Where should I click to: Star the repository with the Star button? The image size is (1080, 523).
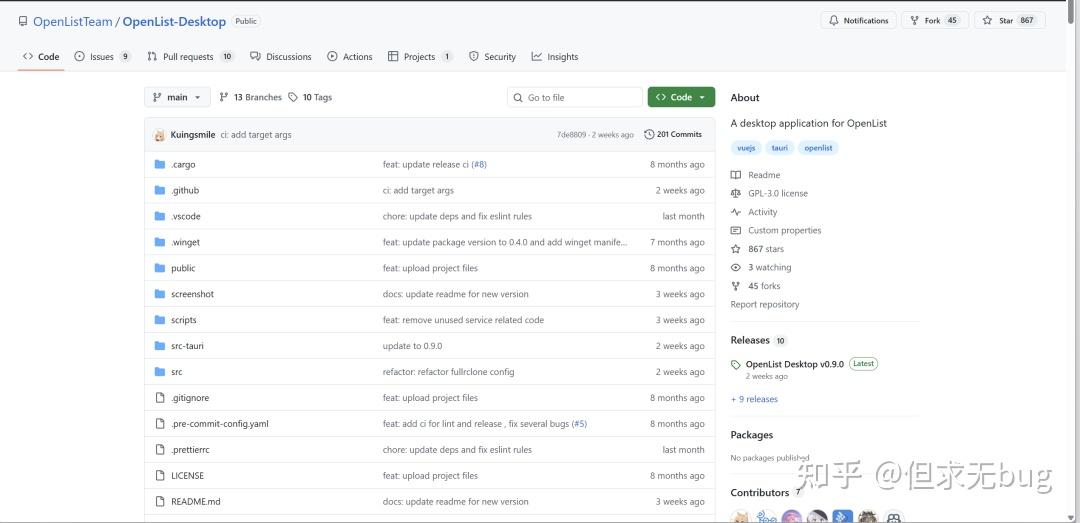click(1009, 21)
